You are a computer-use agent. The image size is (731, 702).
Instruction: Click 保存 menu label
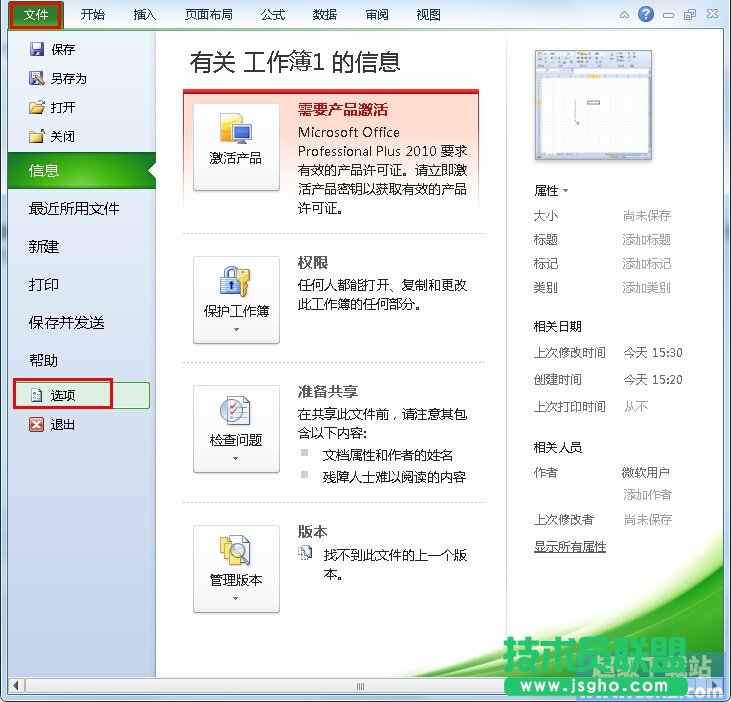tap(63, 49)
